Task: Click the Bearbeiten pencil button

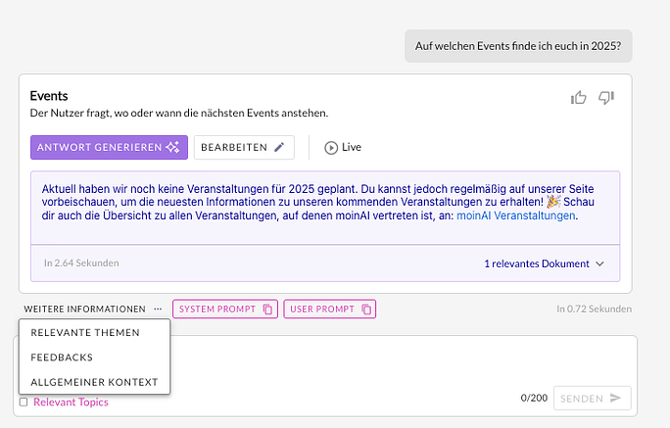Action: (245, 147)
